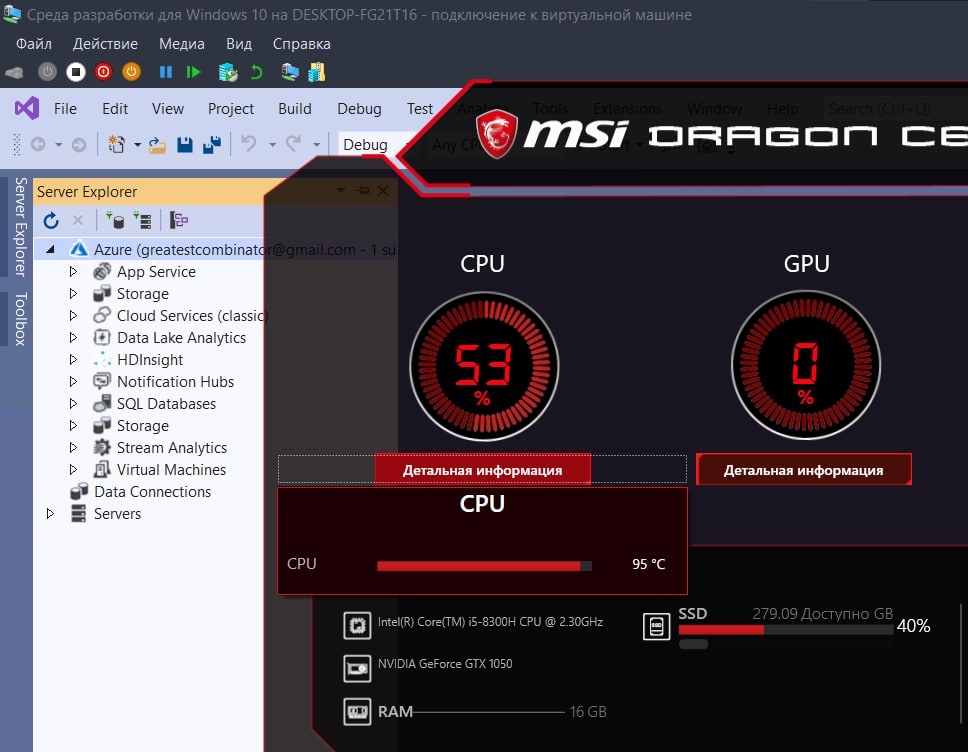Click the GPU Детальная информация button

pyautogui.click(x=803, y=470)
